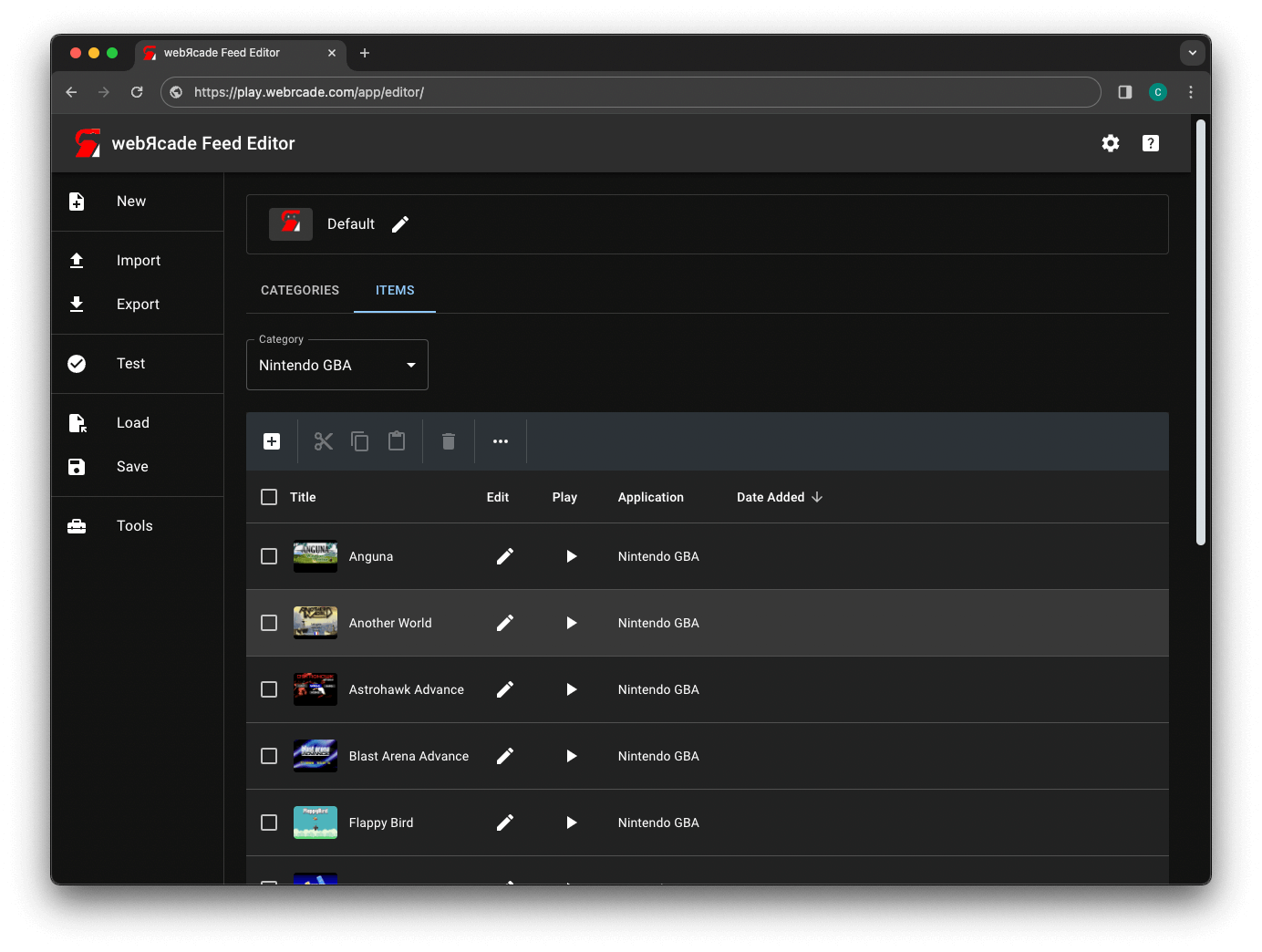The image size is (1262, 952).
Task: Click New in the sidebar
Action: click(137, 202)
